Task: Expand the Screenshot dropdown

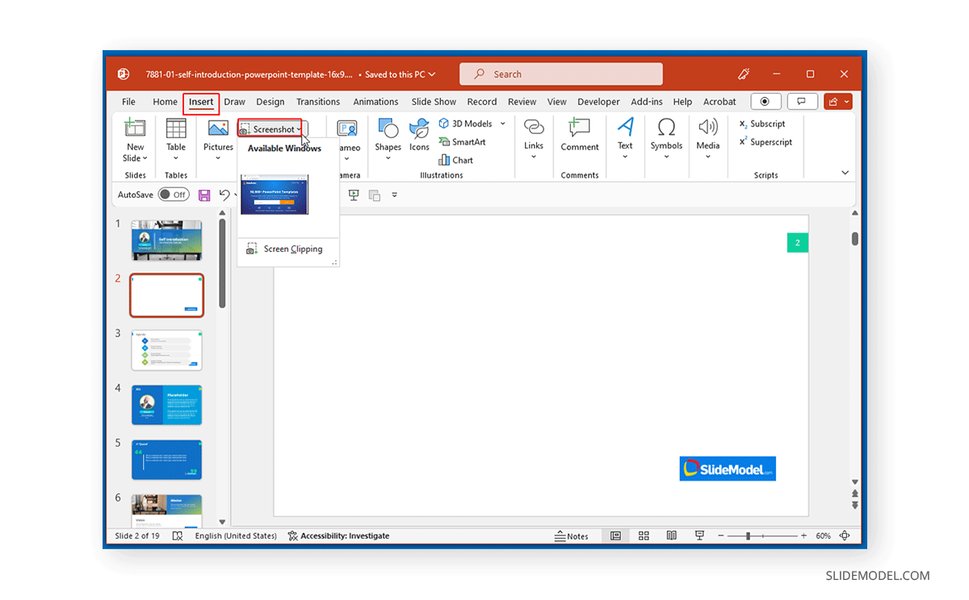Action: pos(300,129)
